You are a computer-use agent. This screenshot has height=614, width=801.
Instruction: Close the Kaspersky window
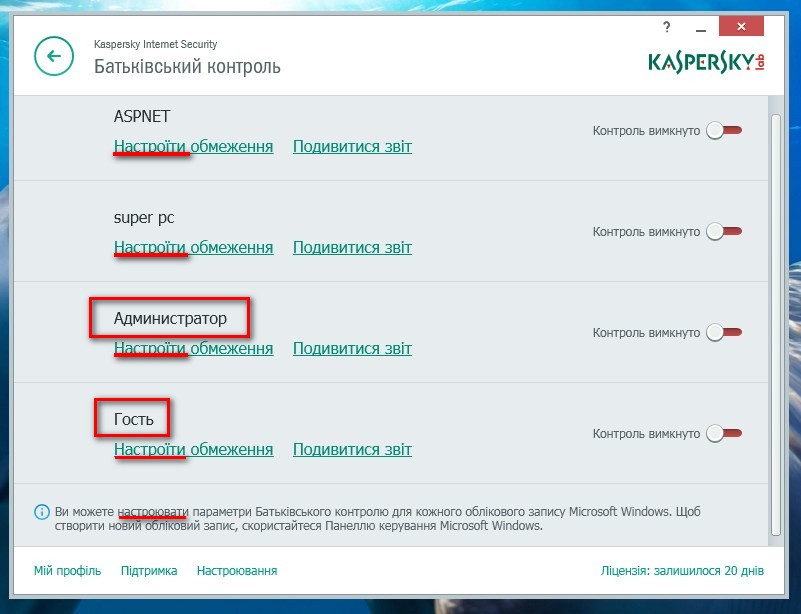[741, 27]
